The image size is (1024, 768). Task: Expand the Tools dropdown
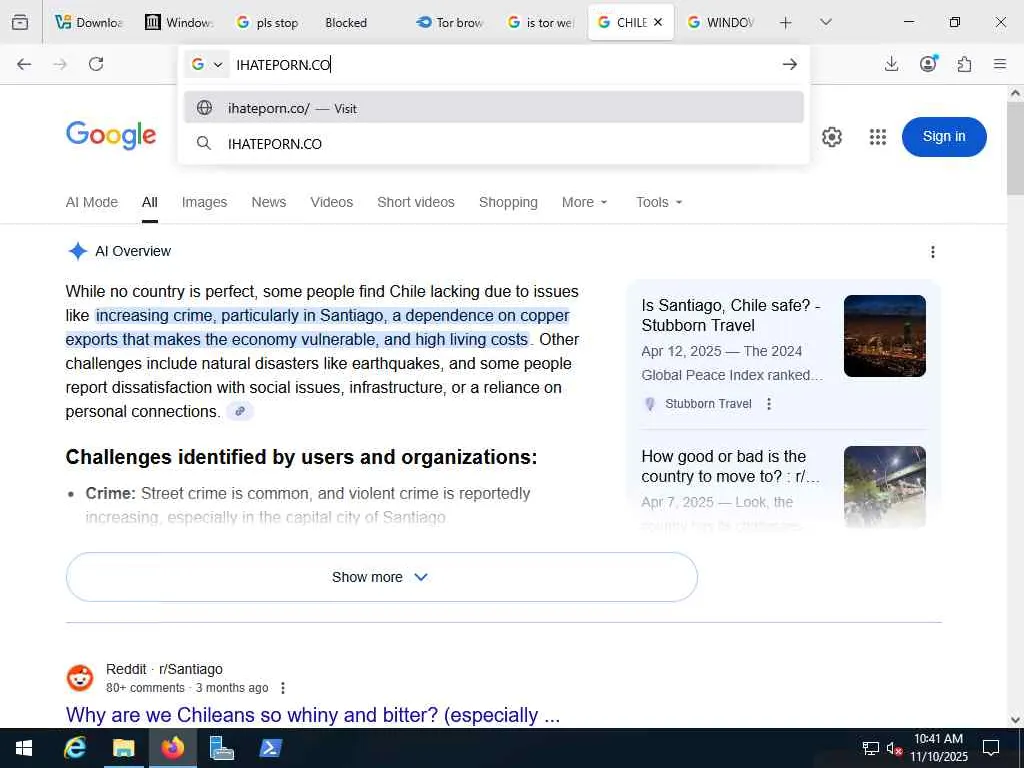659,202
